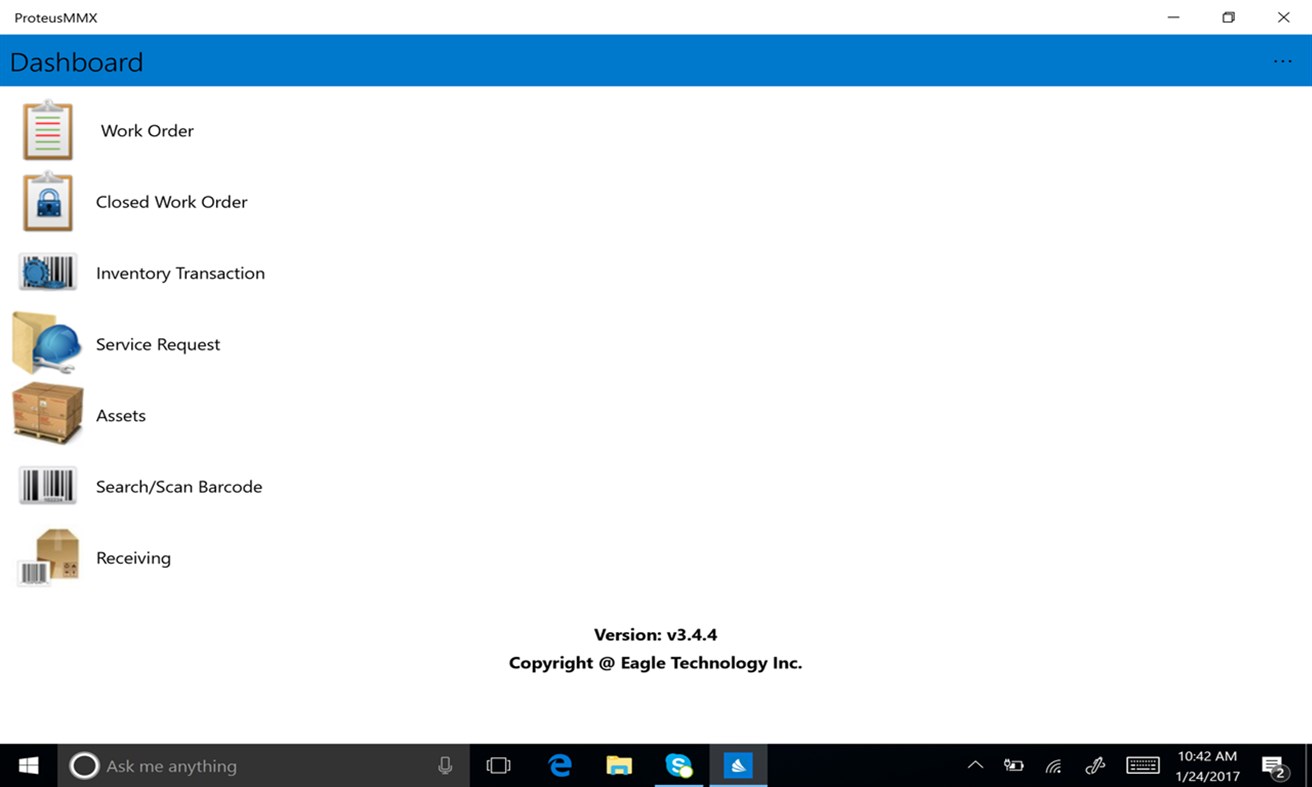The height and width of the screenshot is (787, 1312).
Task: Open Skype from the taskbar
Action: tap(679, 765)
